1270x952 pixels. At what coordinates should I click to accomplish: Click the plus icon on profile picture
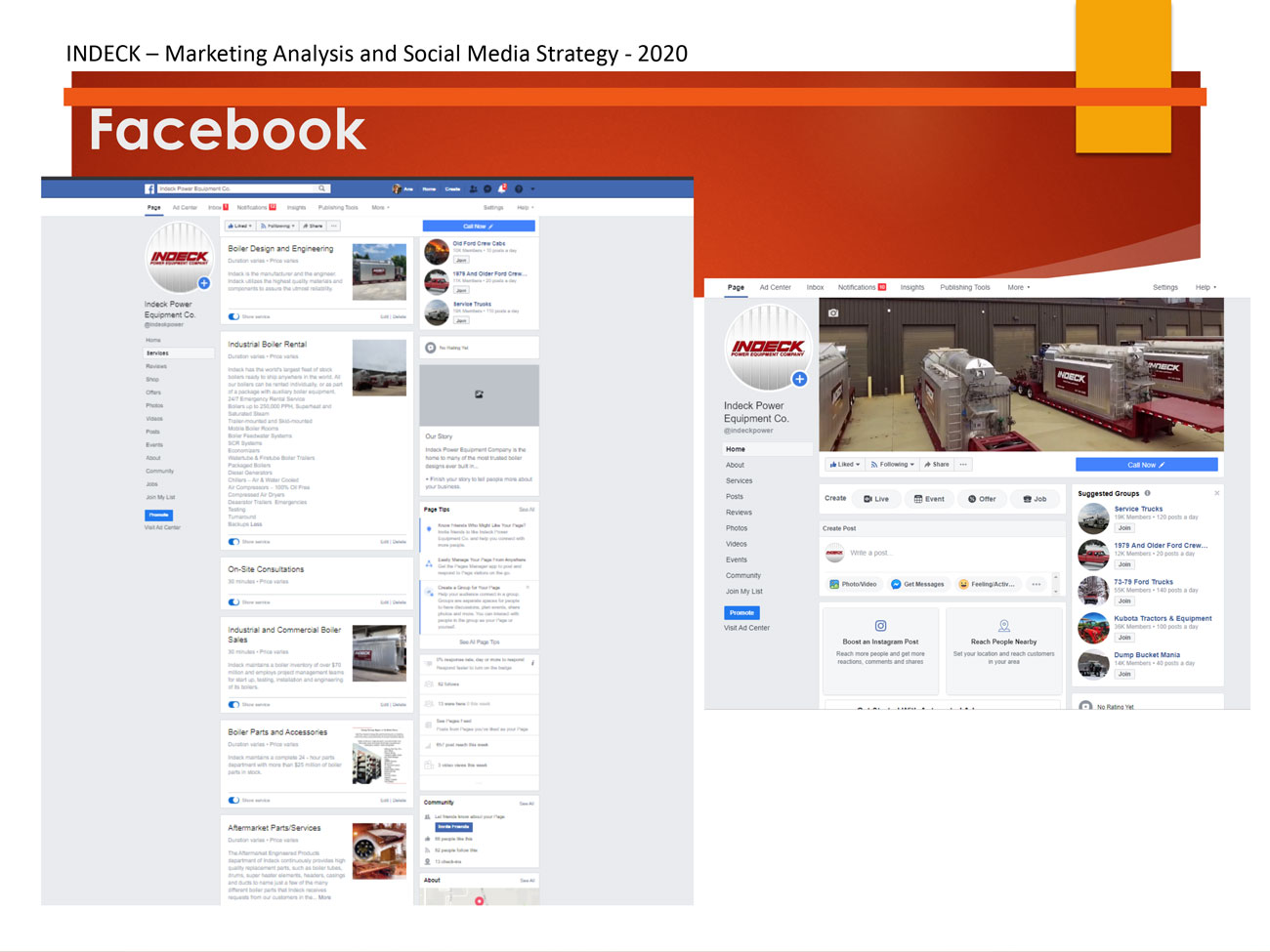click(799, 379)
